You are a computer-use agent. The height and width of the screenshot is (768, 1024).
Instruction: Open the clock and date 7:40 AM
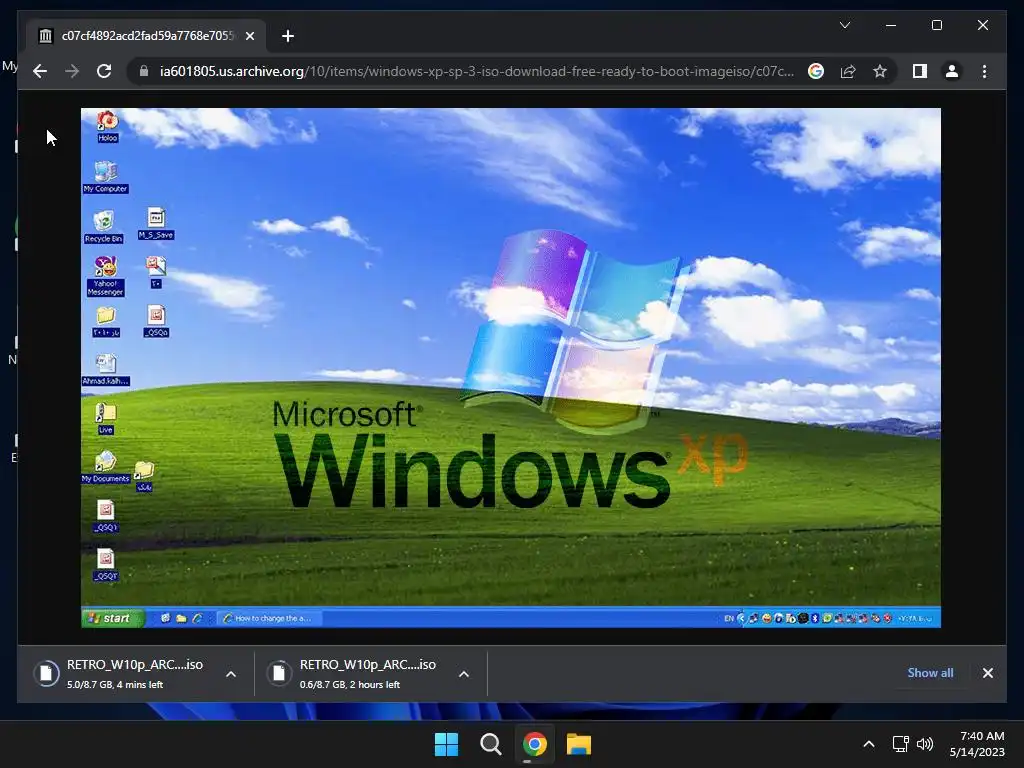[977, 744]
